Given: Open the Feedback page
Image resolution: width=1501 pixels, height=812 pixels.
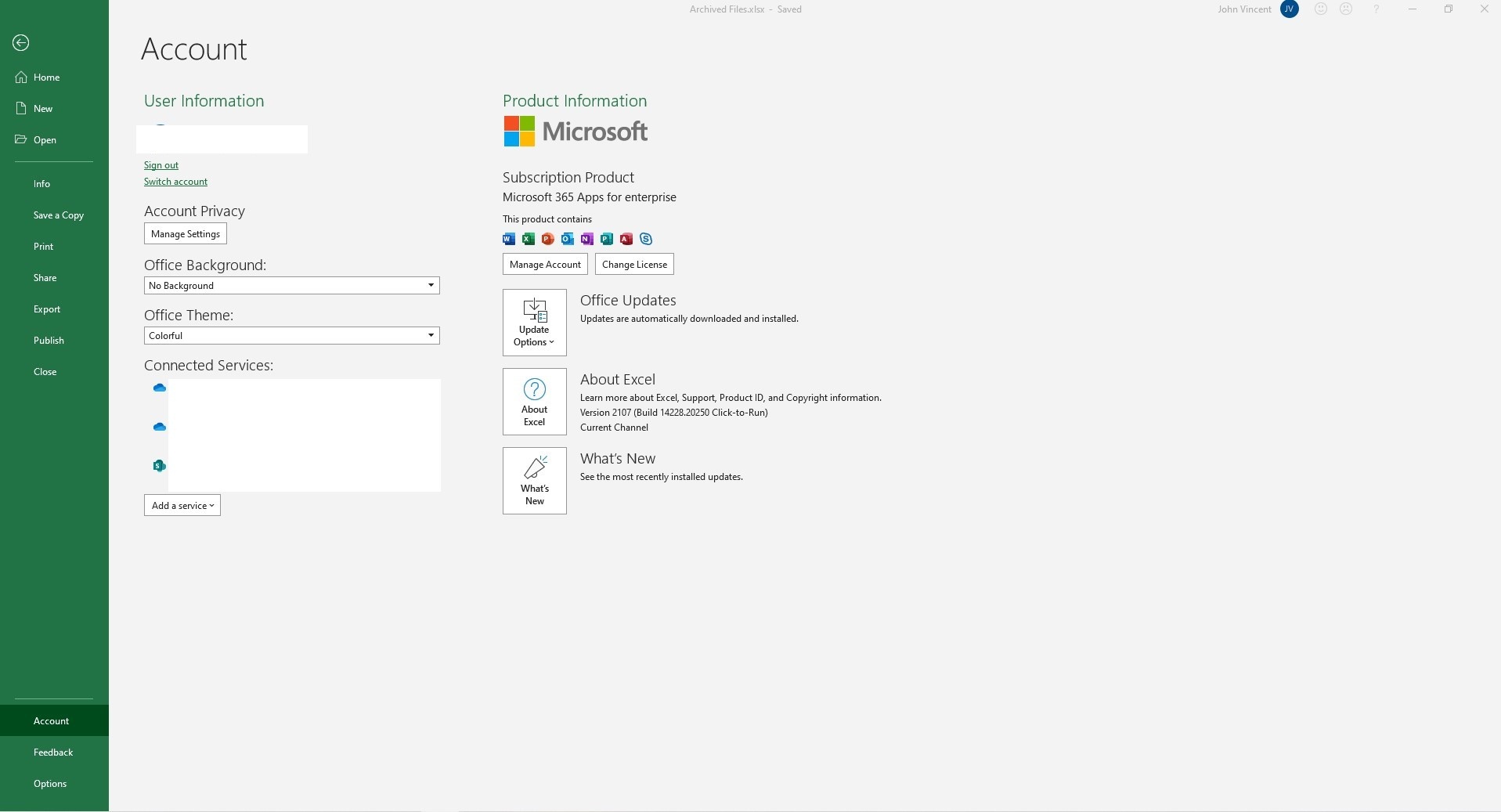Looking at the screenshot, I should pyautogui.click(x=54, y=752).
